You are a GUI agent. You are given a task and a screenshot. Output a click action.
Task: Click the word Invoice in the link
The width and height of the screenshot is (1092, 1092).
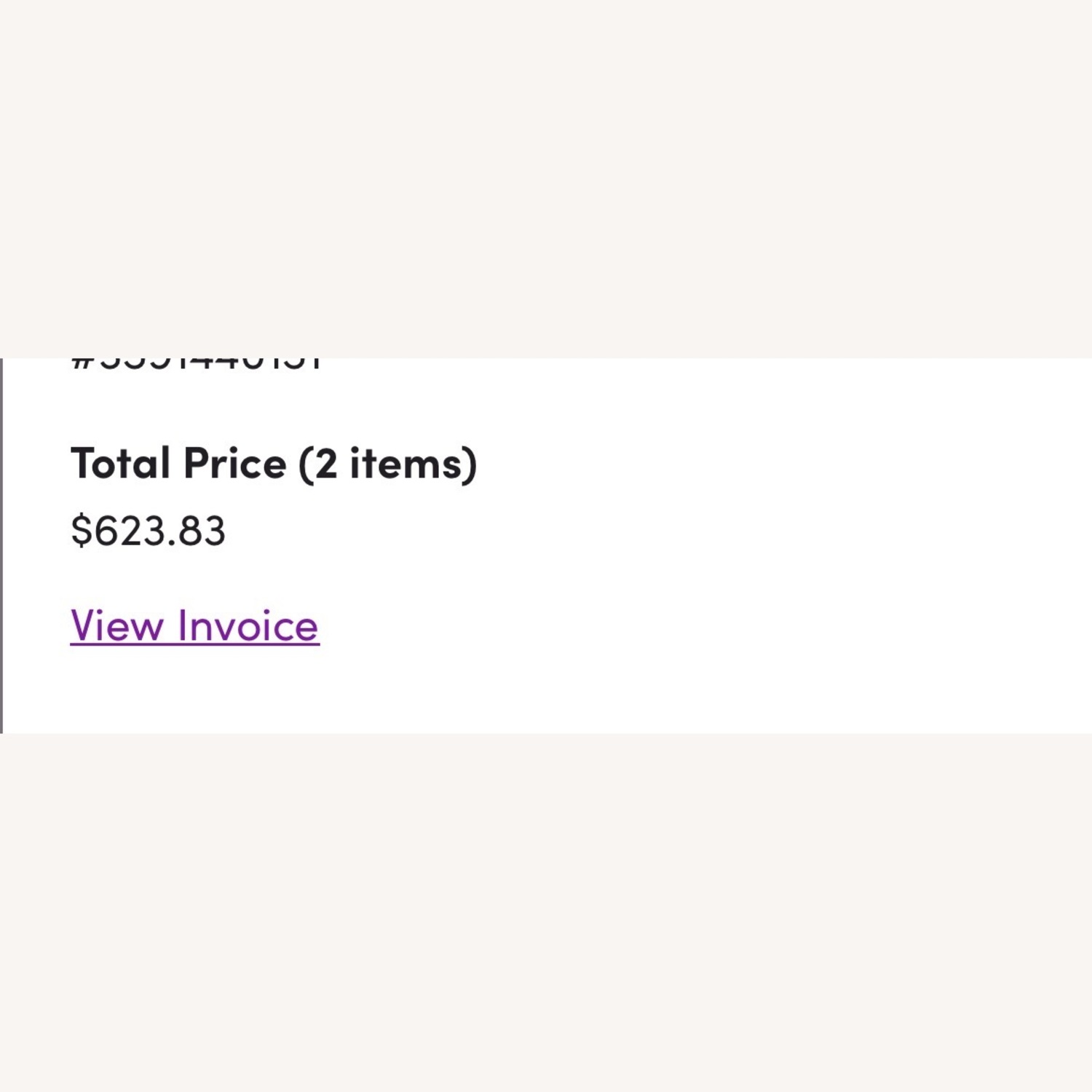click(x=248, y=626)
